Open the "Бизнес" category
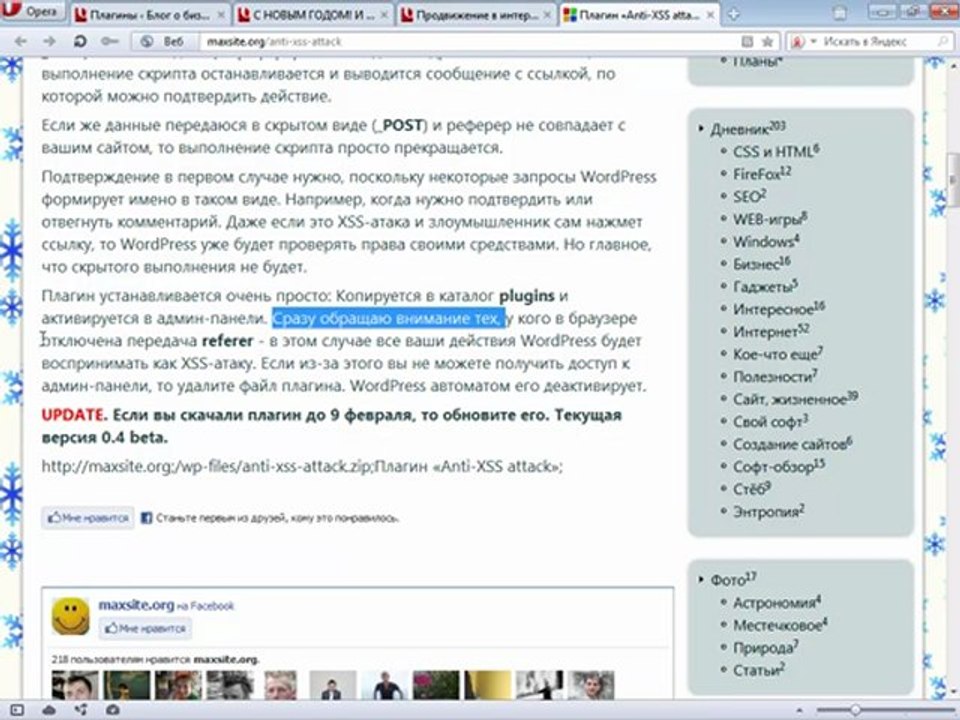The image size is (960, 720). tap(762, 264)
